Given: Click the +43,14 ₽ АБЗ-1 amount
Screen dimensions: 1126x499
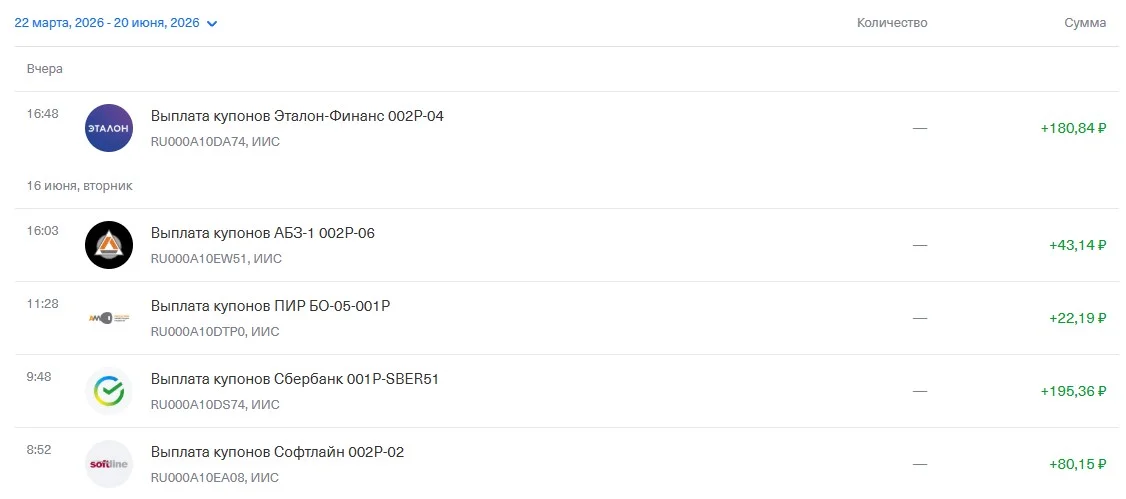Looking at the screenshot, I should pyautogui.click(x=1078, y=246).
